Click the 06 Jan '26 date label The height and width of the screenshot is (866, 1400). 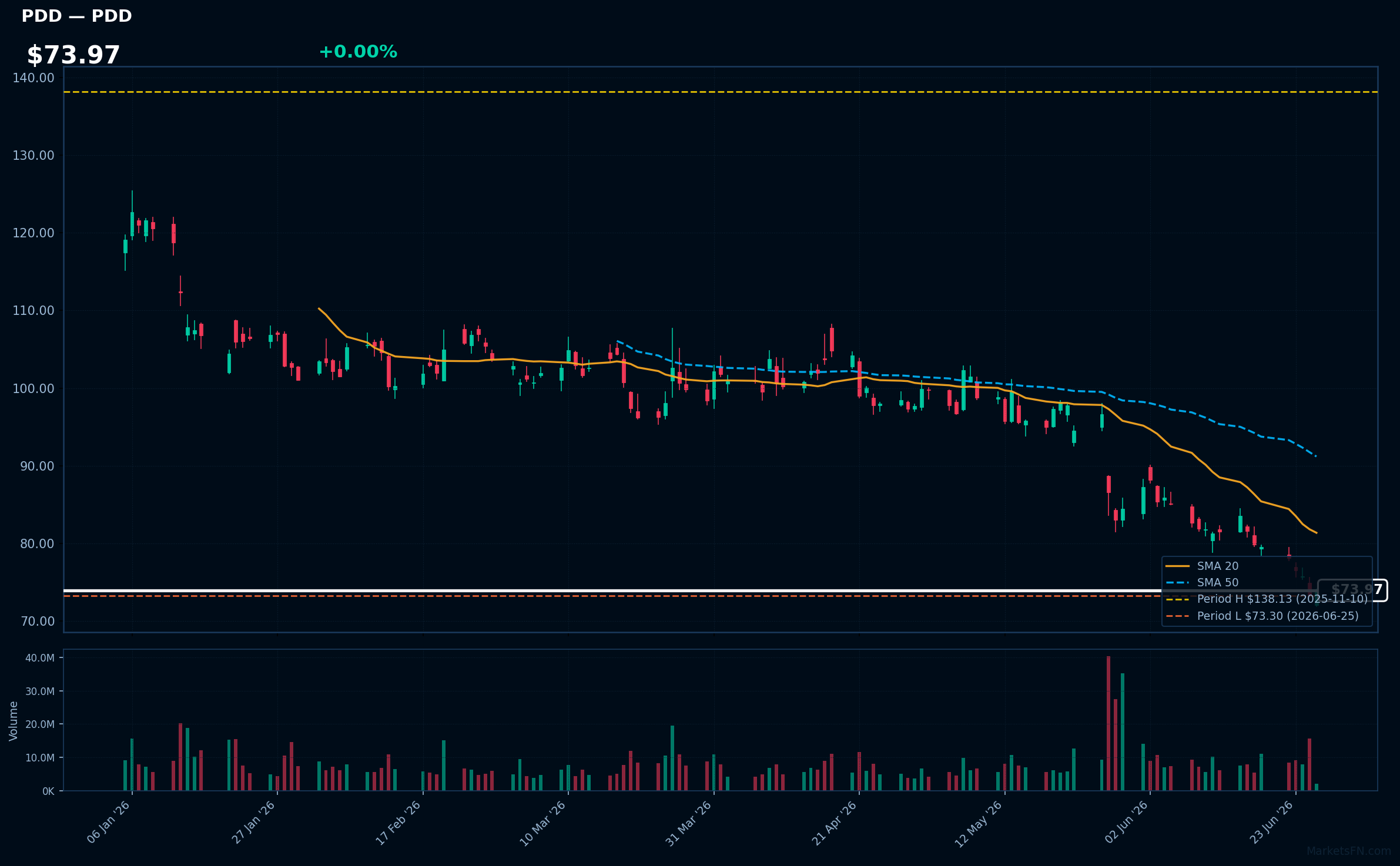[109, 822]
